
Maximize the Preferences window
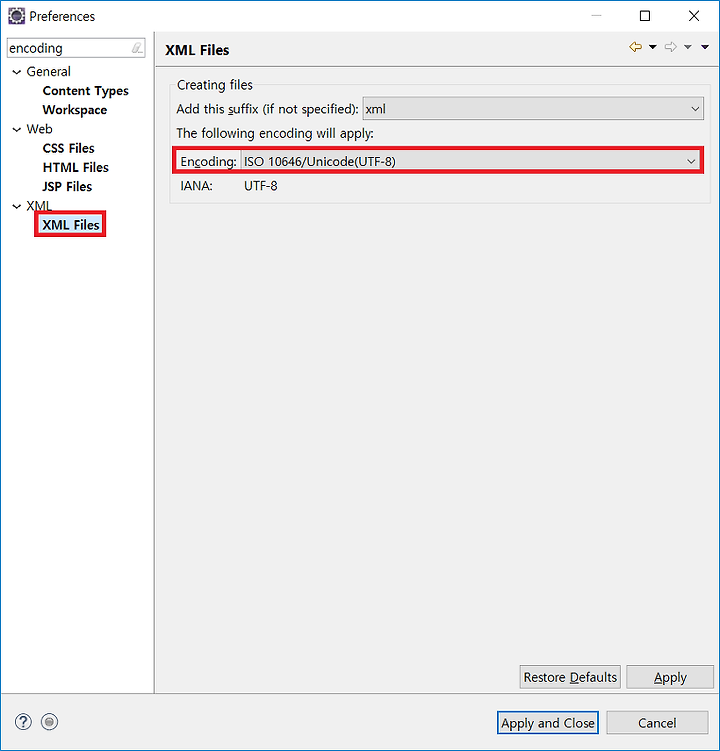pyautogui.click(x=645, y=16)
